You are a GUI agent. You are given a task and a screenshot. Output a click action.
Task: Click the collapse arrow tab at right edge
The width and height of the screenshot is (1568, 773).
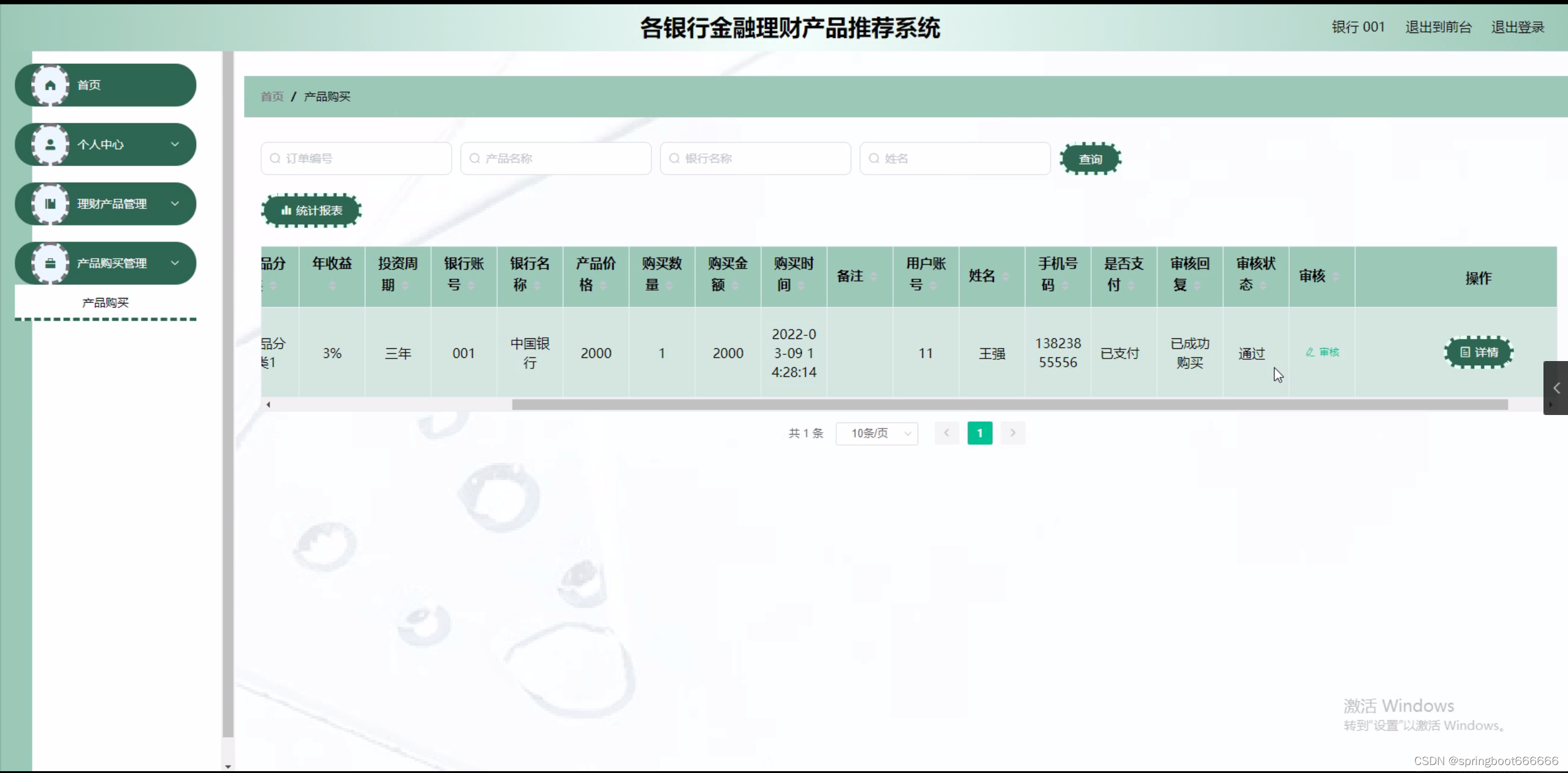[1556, 388]
